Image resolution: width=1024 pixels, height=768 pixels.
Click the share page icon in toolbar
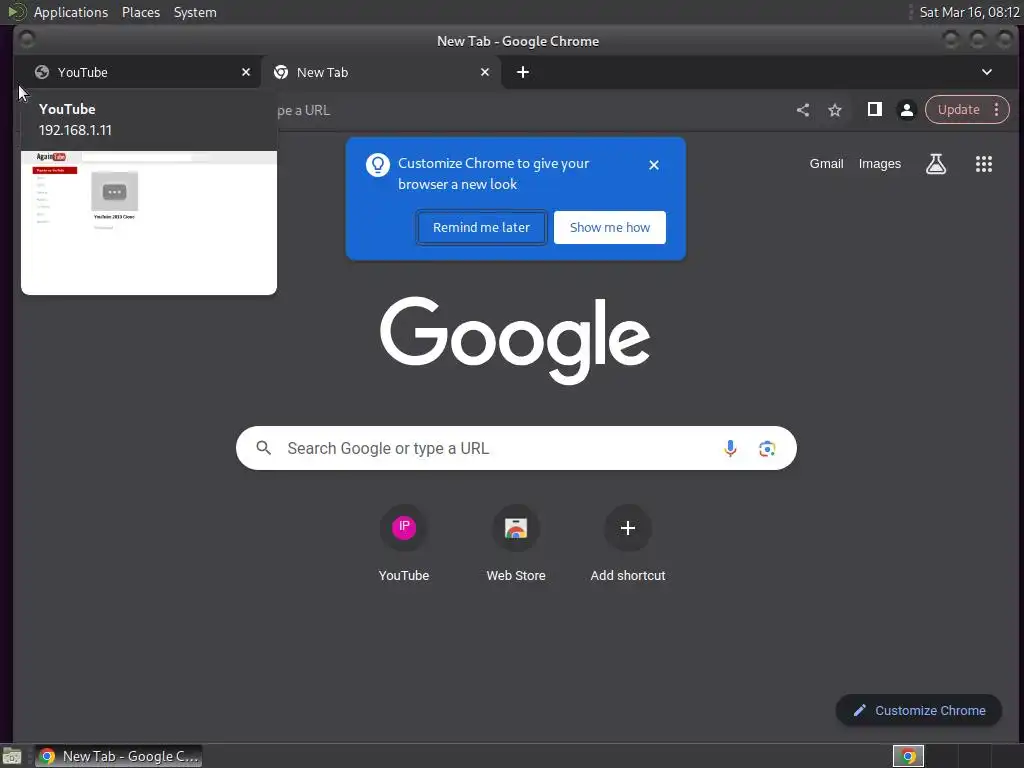coord(803,110)
